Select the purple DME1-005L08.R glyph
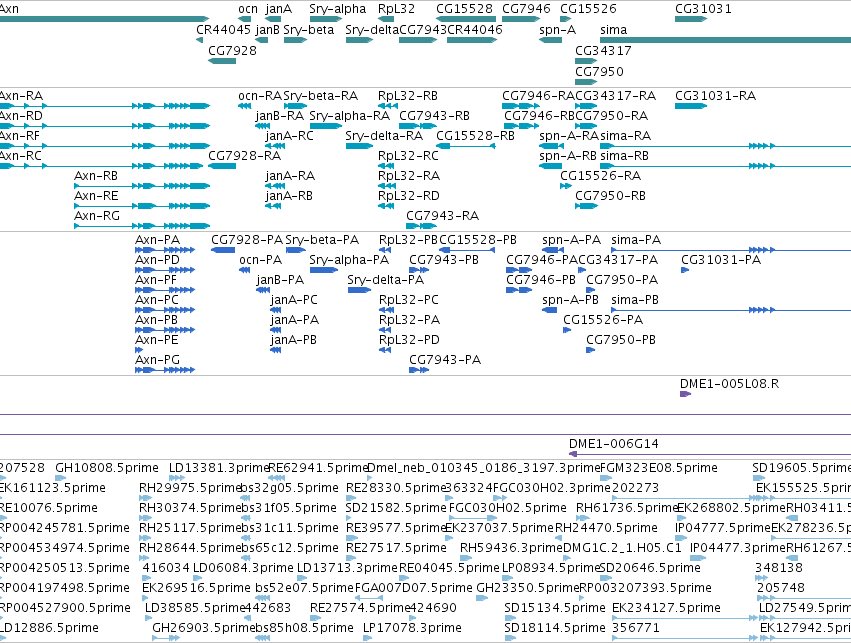 [x=685, y=394]
